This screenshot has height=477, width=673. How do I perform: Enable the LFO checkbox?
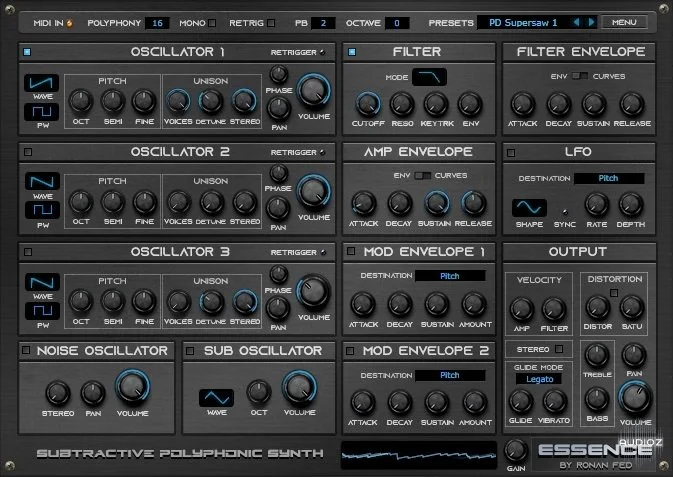coord(511,152)
